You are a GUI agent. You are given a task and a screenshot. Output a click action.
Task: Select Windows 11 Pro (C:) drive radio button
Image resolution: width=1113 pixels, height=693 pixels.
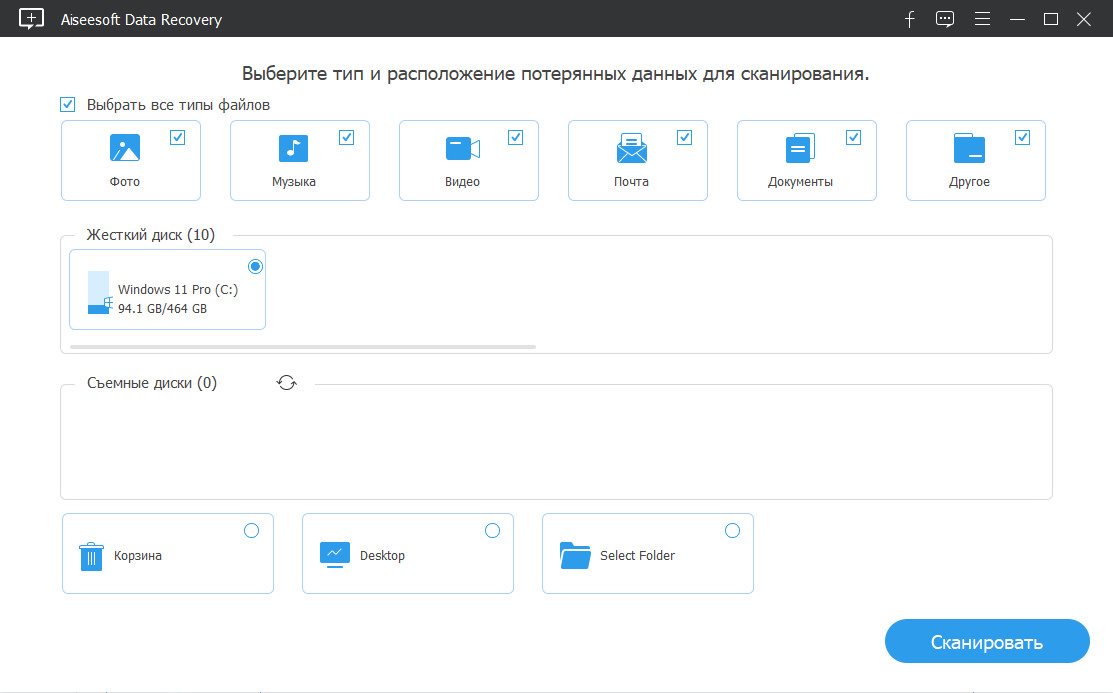click(256, 266)
